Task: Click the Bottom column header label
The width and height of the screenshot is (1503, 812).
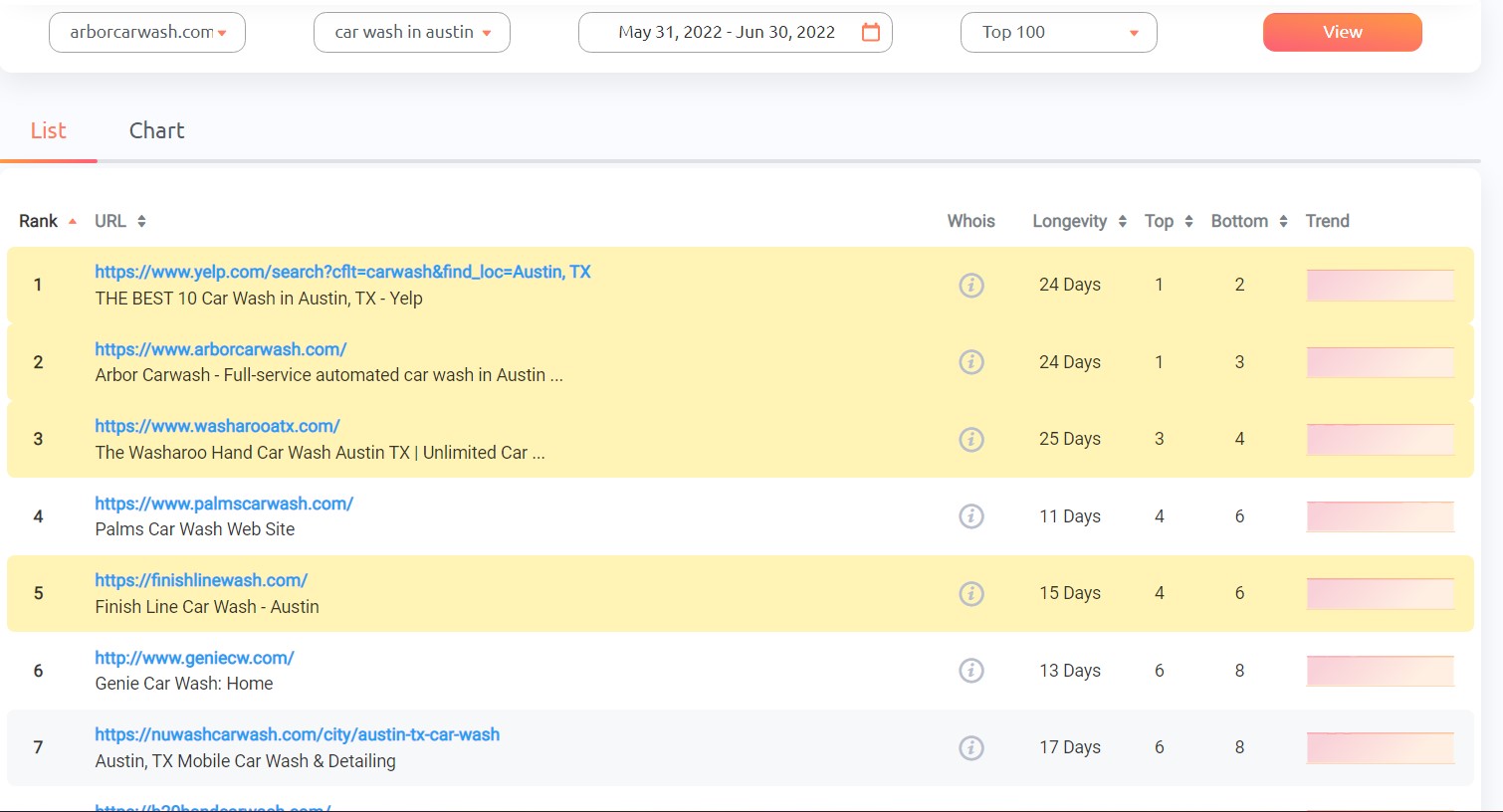Action: (x=1239, y=221)
